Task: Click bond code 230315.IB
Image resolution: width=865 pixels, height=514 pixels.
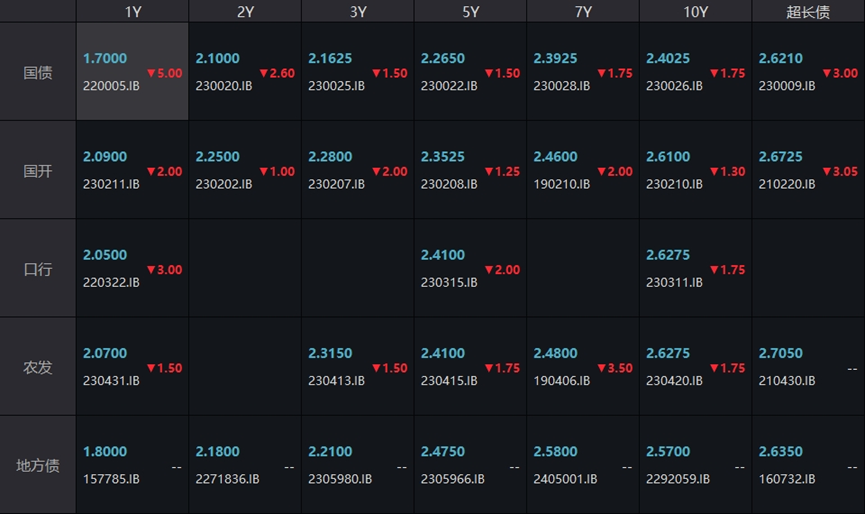Action: tap(449, 283)
